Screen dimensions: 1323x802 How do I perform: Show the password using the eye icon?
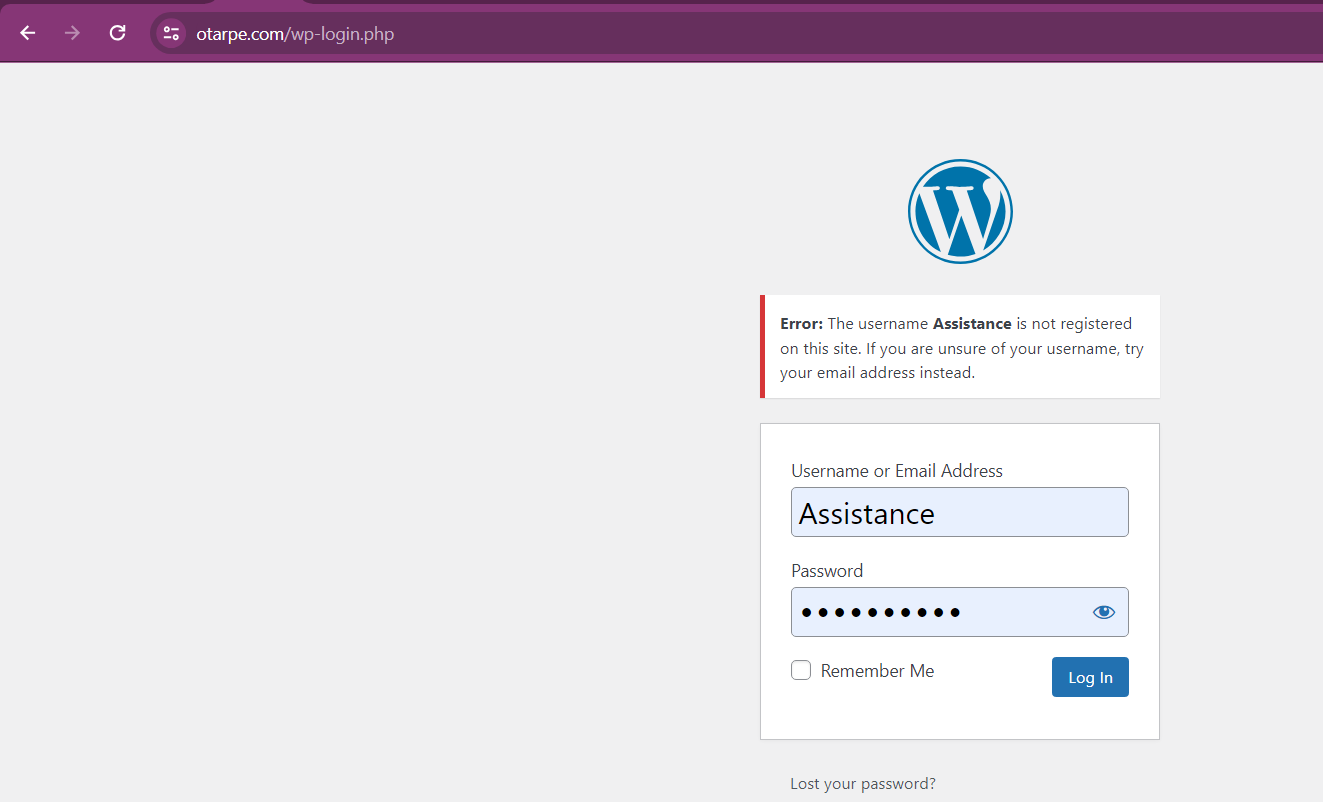point(1103,612)
